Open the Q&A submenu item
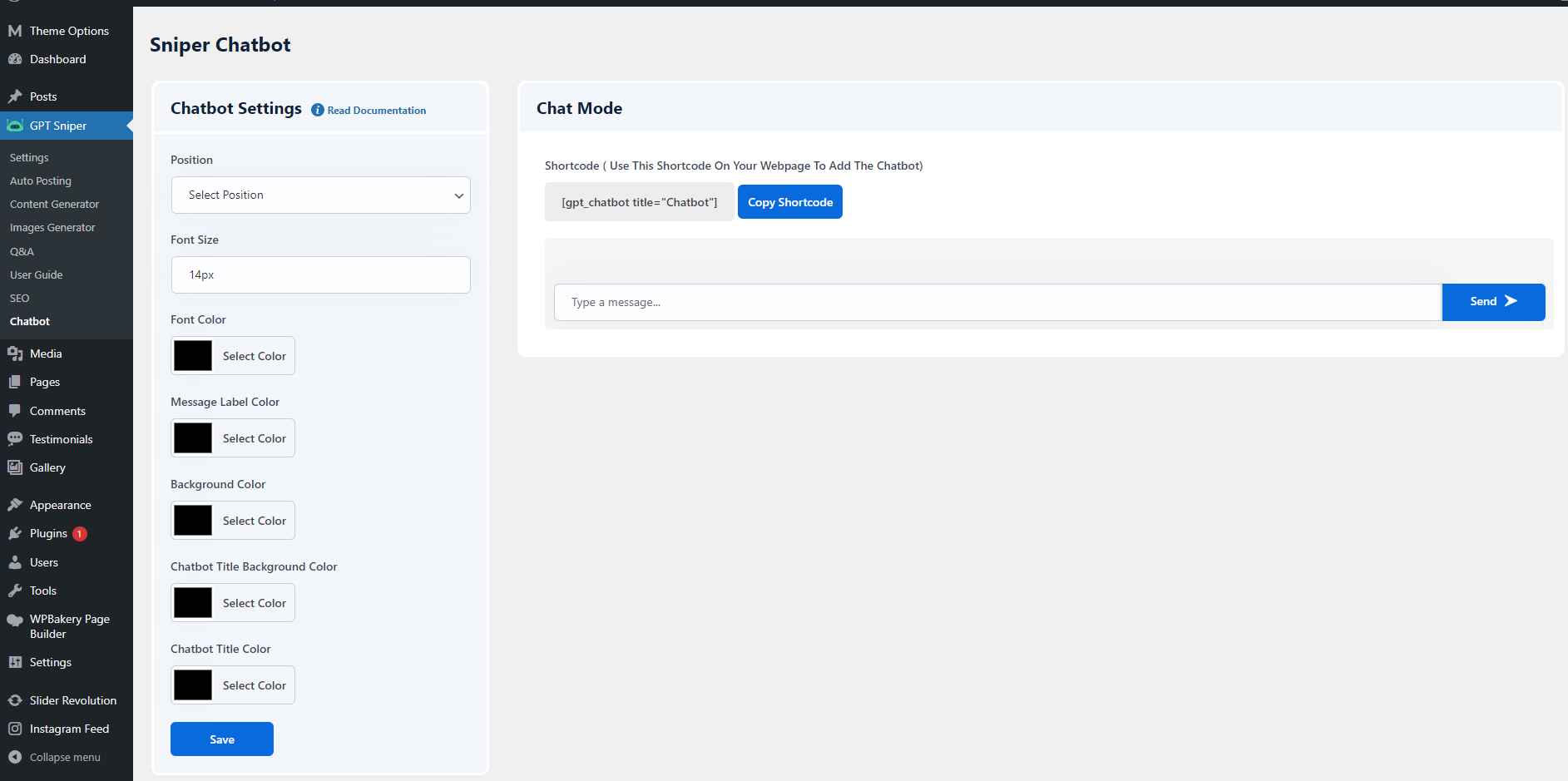Image resolution: width=1568 pixels, height=781 pixels. click(x=22, y=251)
